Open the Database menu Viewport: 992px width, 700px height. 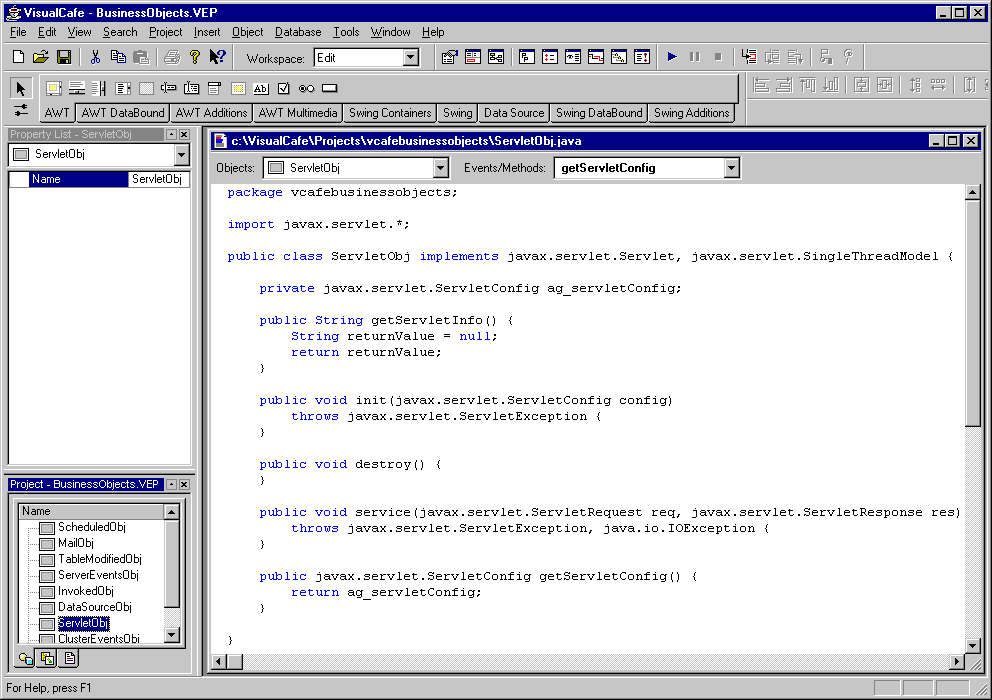[x=298, y=32]
